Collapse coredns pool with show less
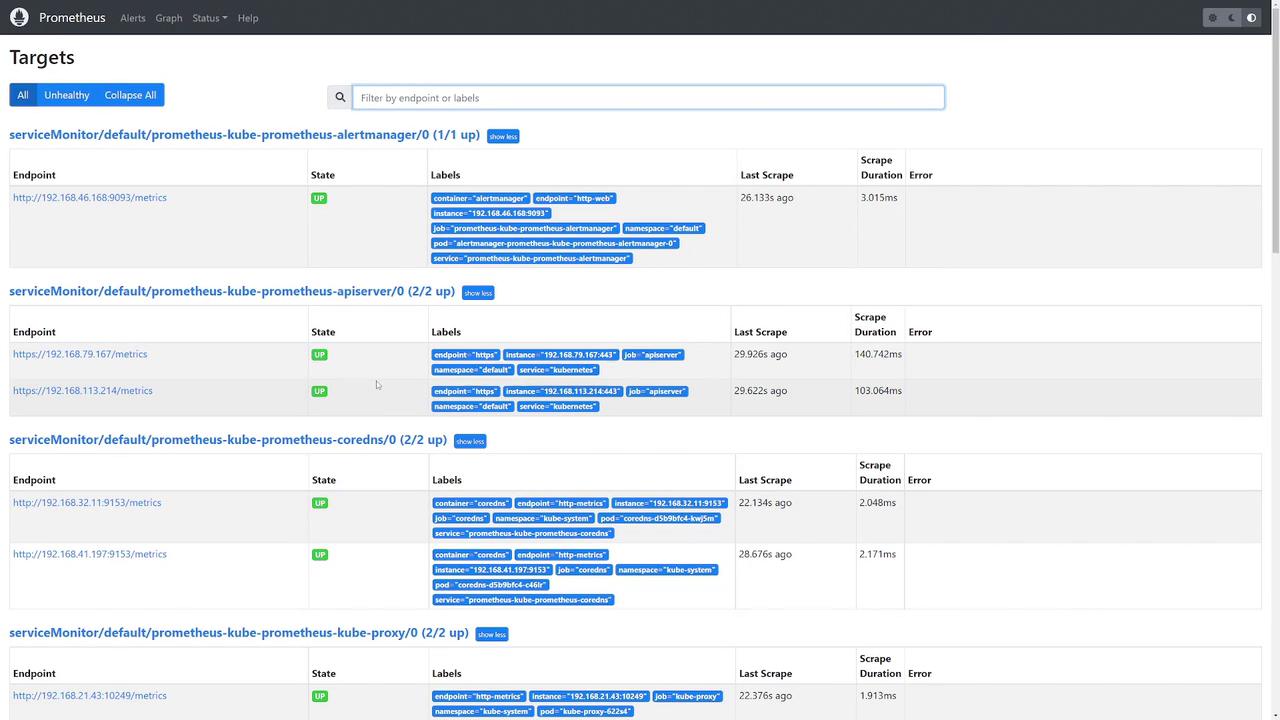This screenshot has width=1280, height=720. pos(470,441)
